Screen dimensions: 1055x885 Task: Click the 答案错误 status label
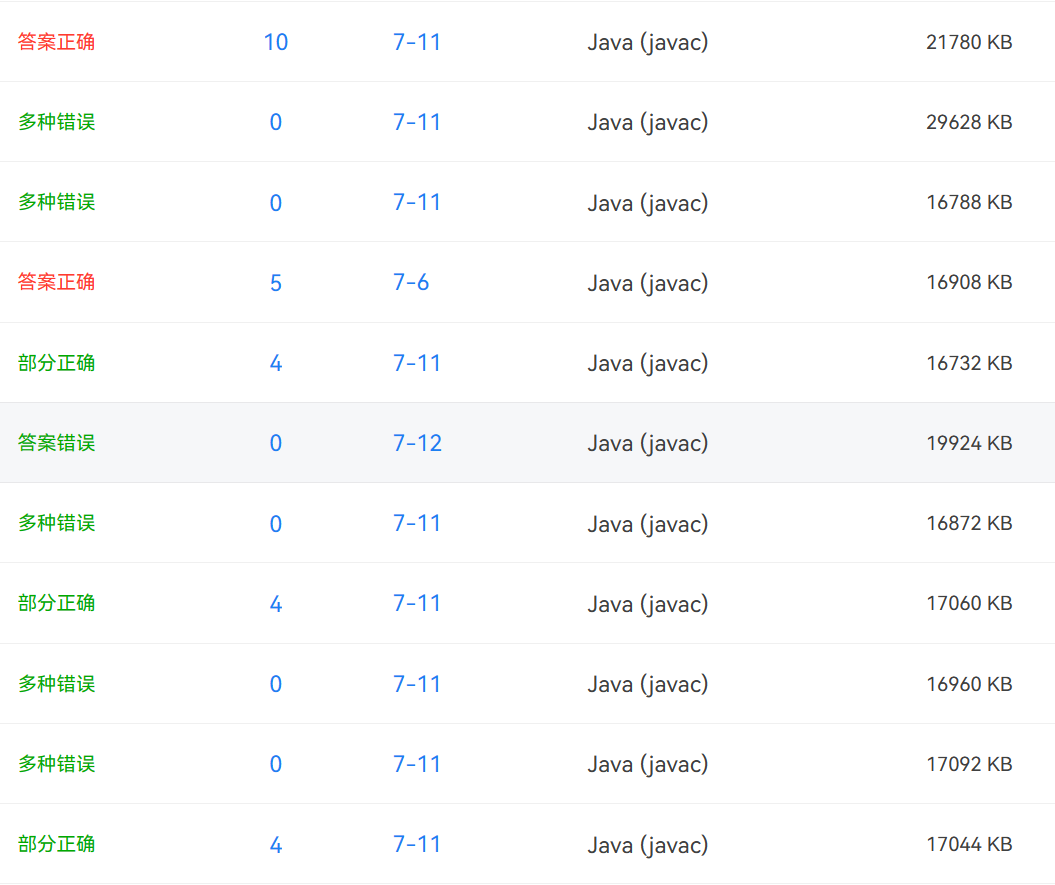click(x=56, y=443)
